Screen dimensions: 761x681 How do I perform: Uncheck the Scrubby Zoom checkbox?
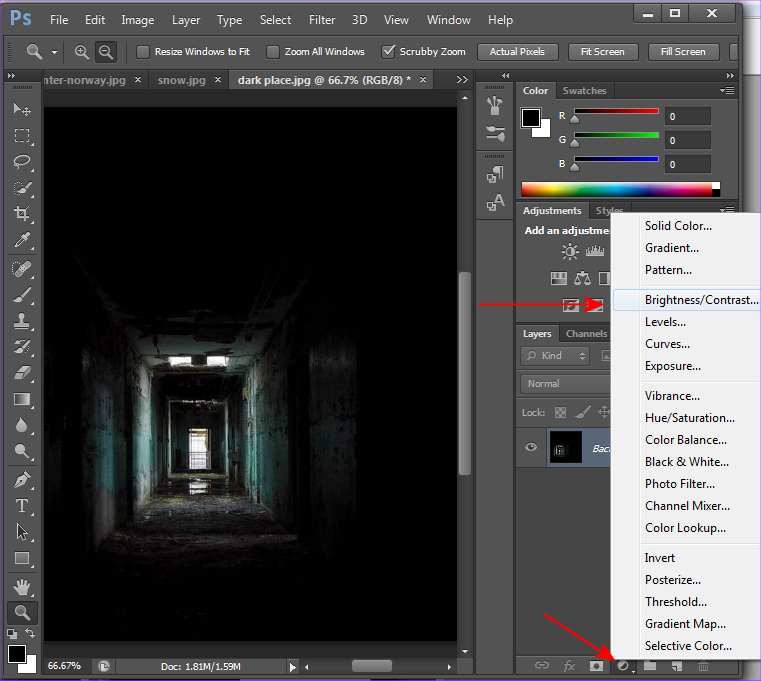point(388,52)
